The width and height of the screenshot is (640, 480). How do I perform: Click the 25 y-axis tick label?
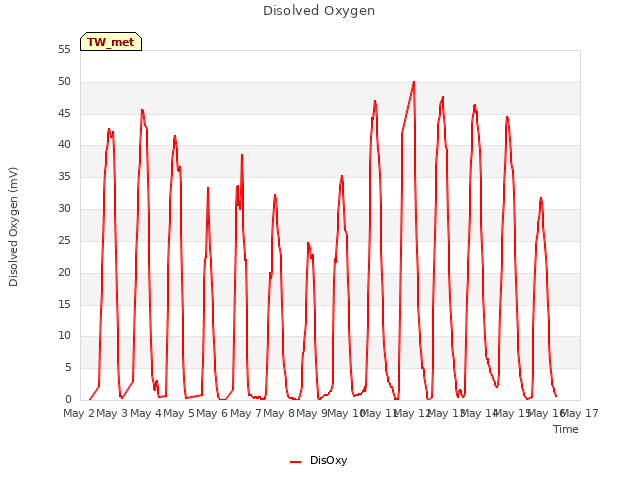[x=64, y=240]
